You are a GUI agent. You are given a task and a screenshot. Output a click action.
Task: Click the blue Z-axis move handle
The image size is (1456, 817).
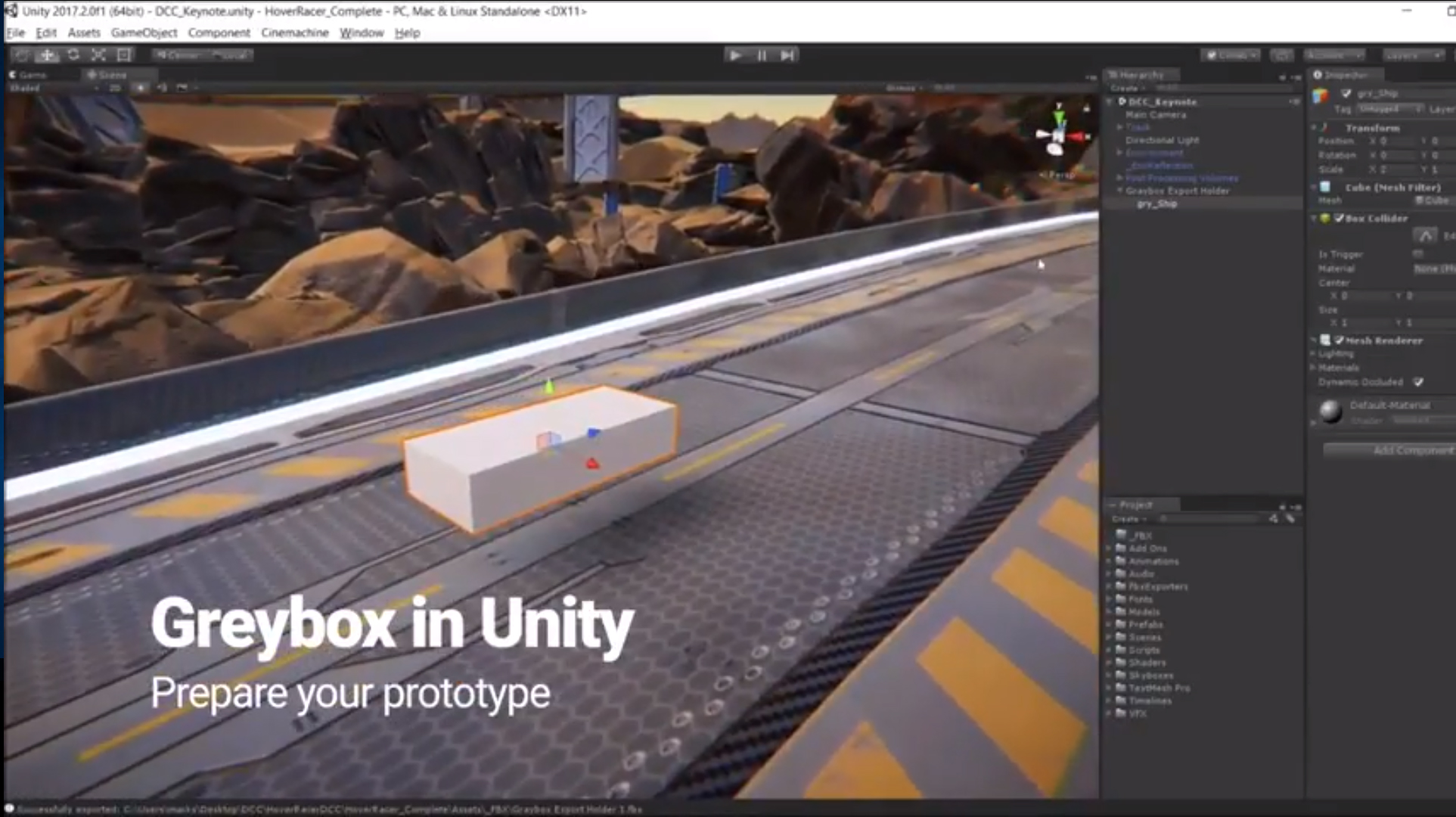tap(593, 433)
